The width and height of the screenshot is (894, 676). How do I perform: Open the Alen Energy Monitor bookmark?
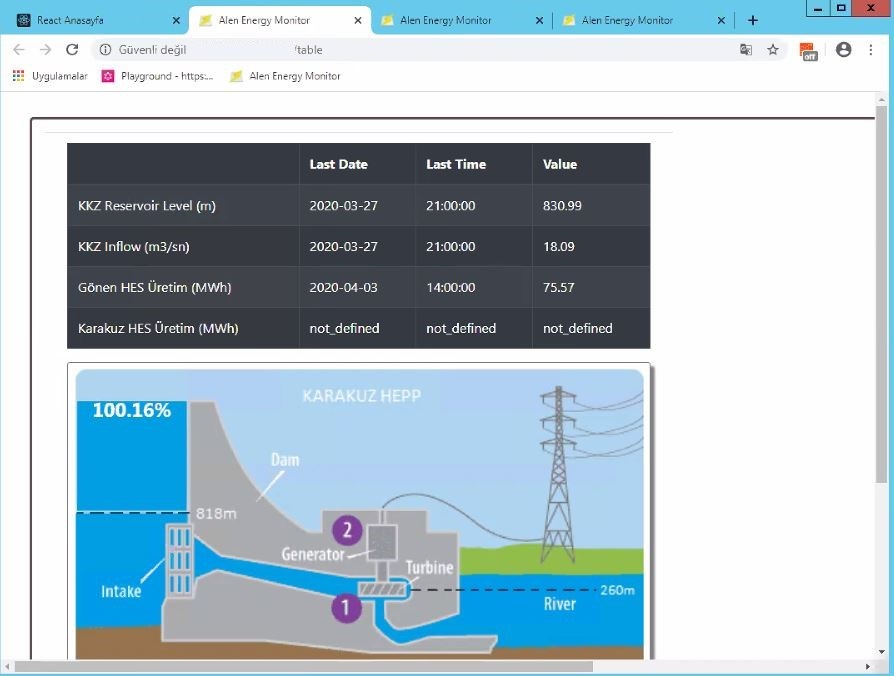point(285,76)
